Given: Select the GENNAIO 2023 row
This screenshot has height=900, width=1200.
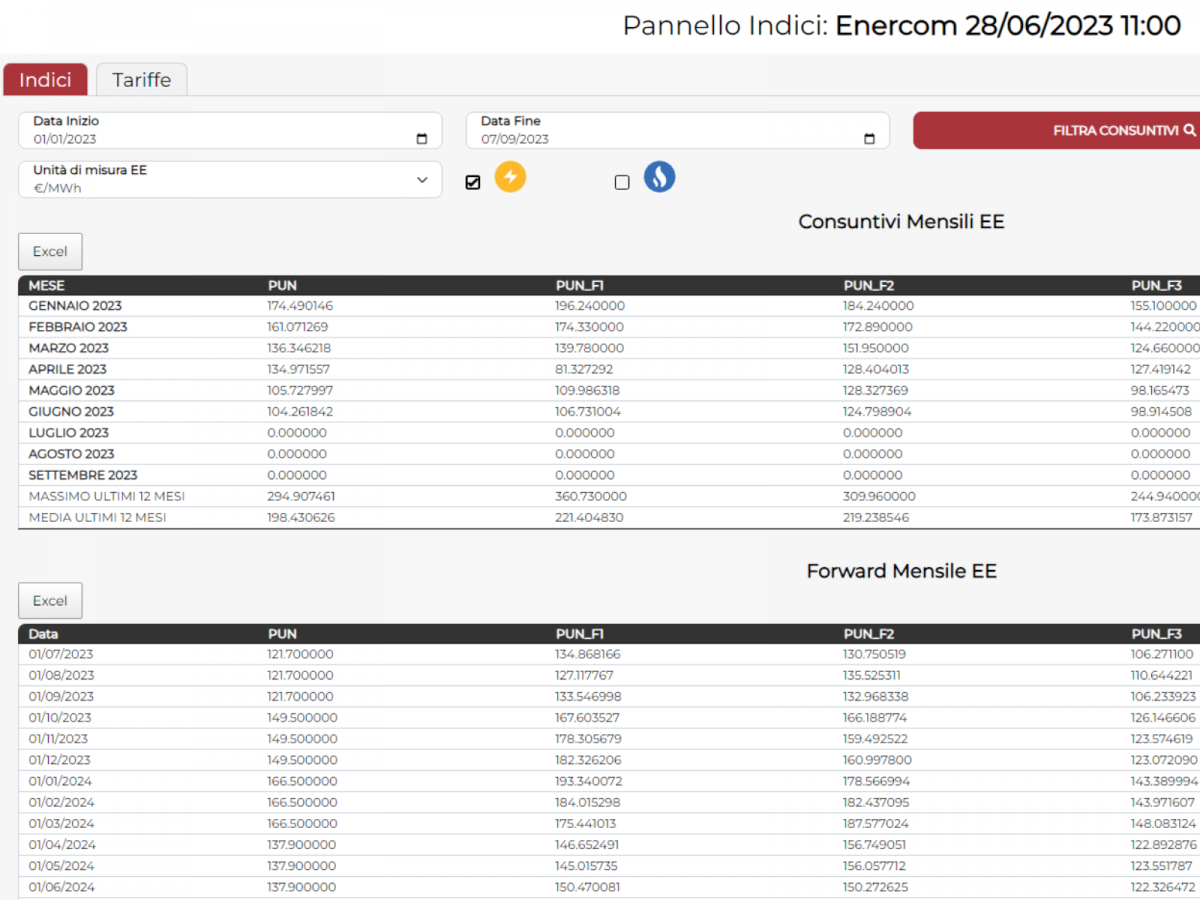Looking at the screenshot, I should (75, 306).
